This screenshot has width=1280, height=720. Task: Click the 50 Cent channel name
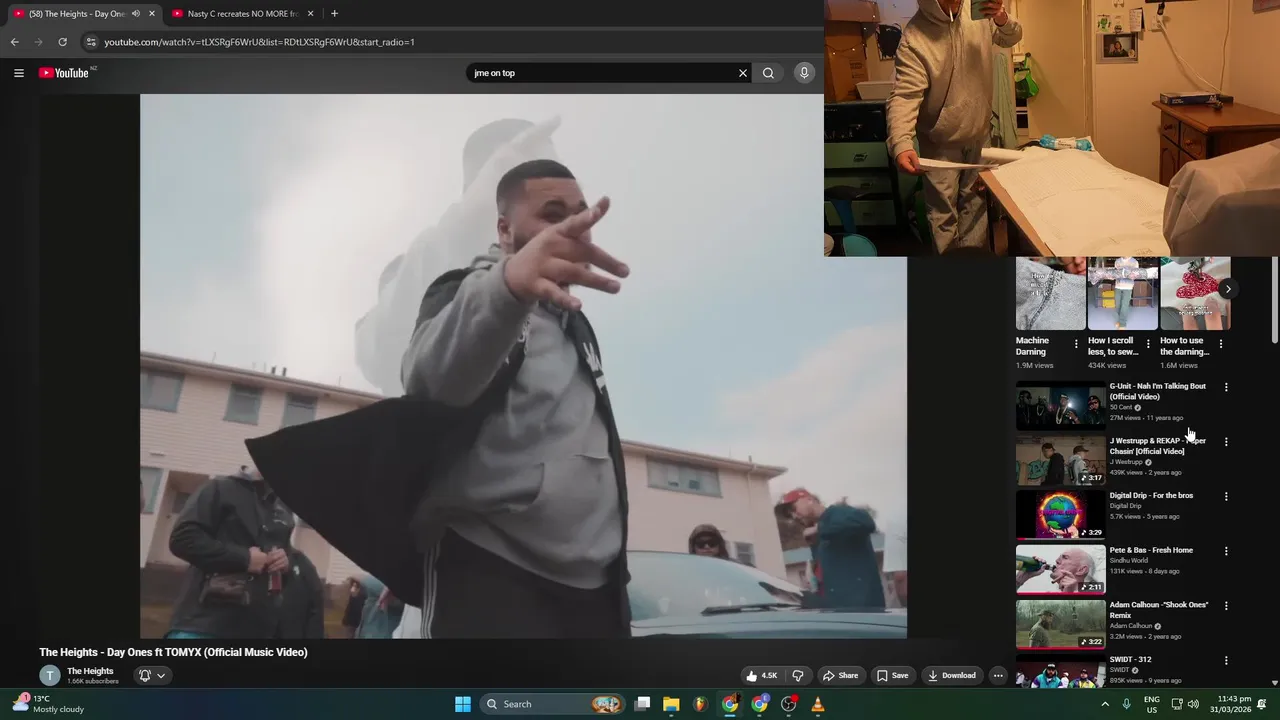[x=1121, y=407]
